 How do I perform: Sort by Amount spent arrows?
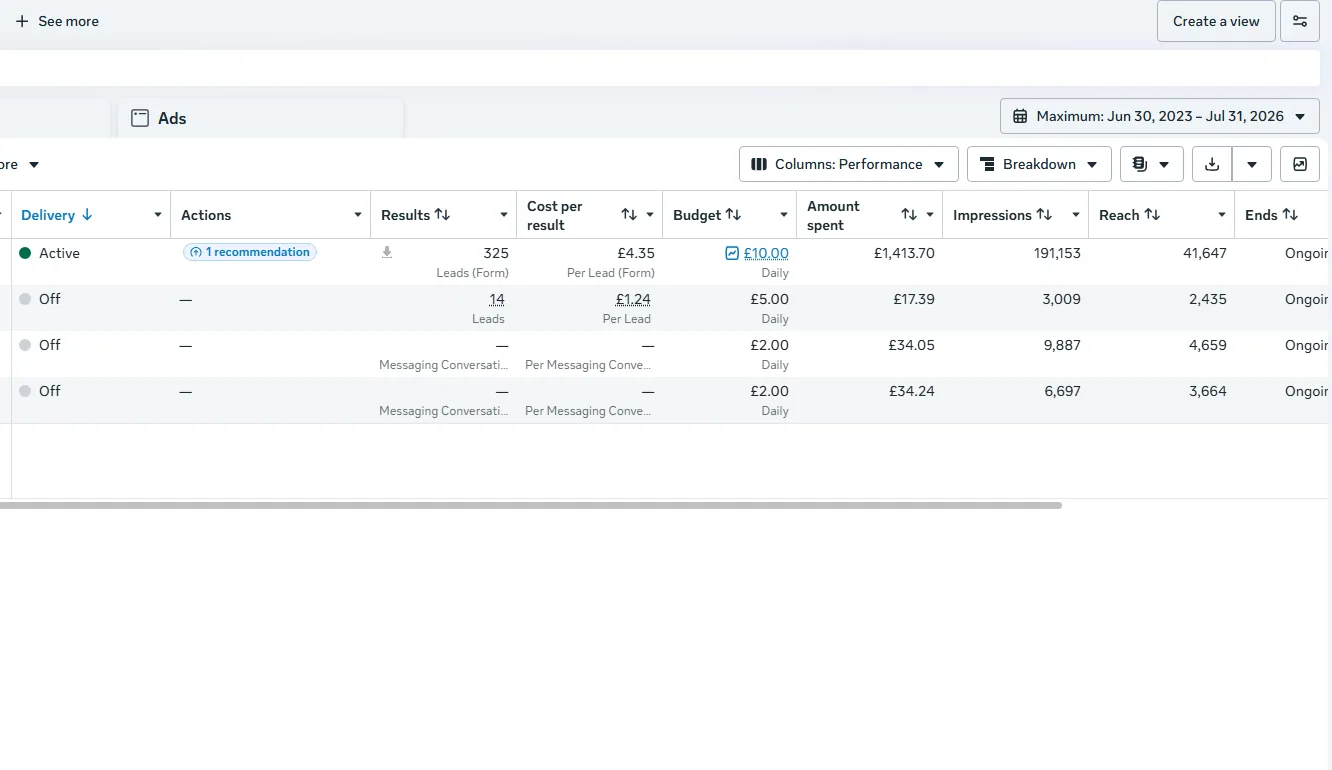pos(909,215)
